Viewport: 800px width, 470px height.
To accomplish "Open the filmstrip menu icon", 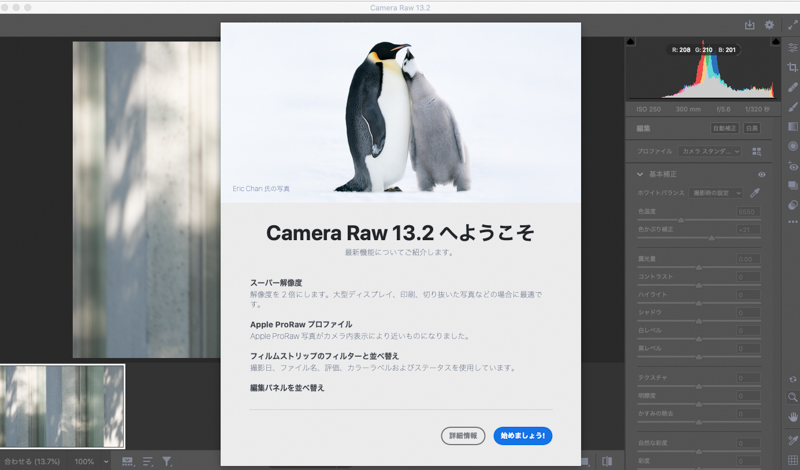I will click(127, 461).
